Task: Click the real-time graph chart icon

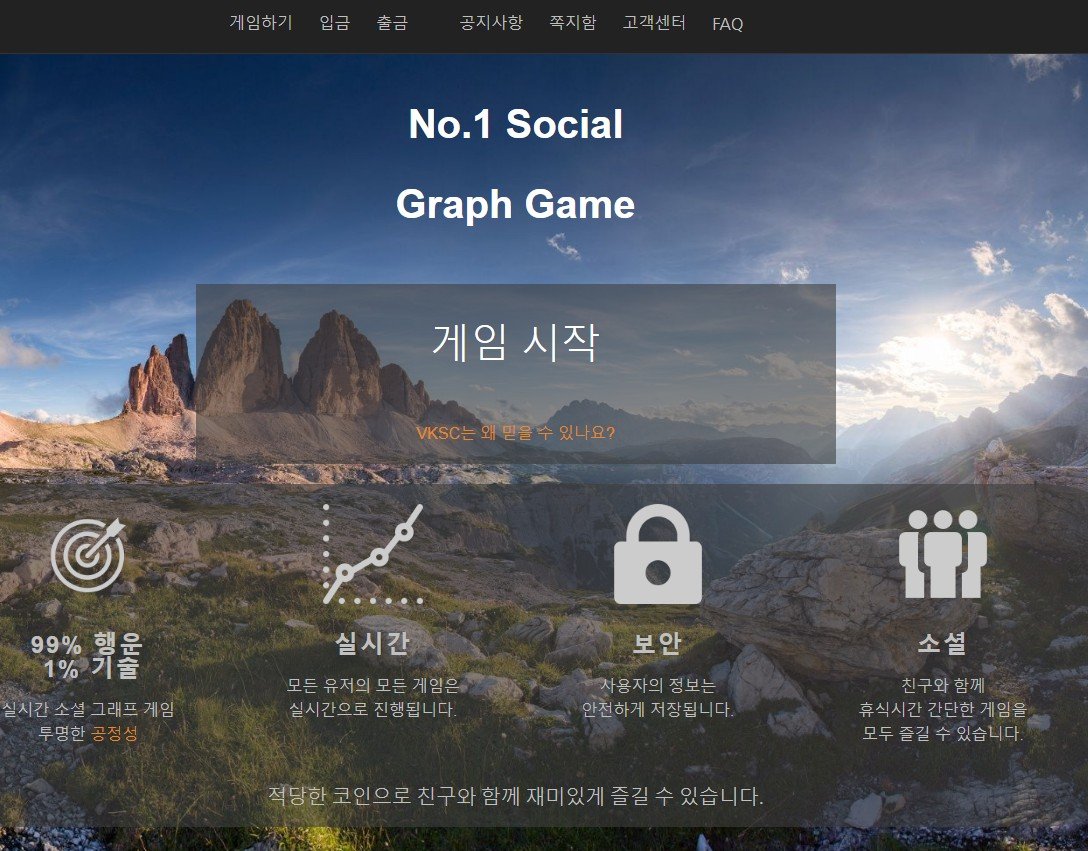Action: pyautogui.click(x=373, y=554)
